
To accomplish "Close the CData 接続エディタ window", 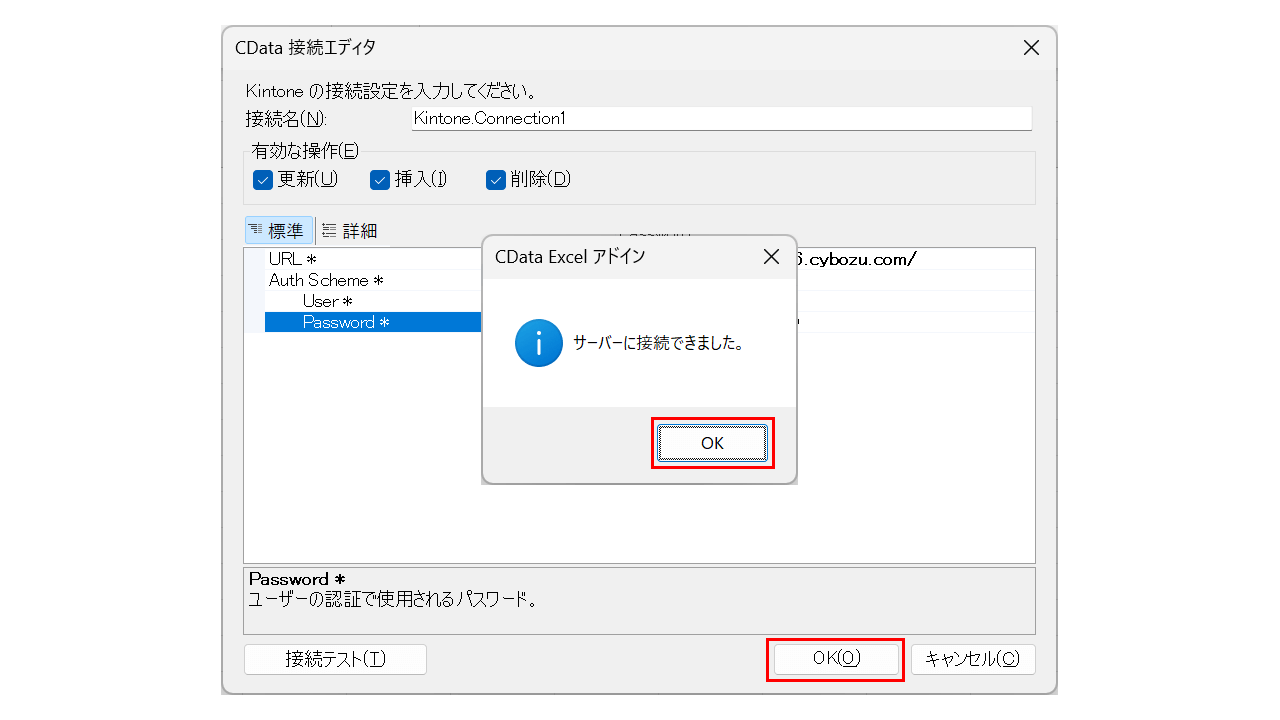I will coord(1031,47).
